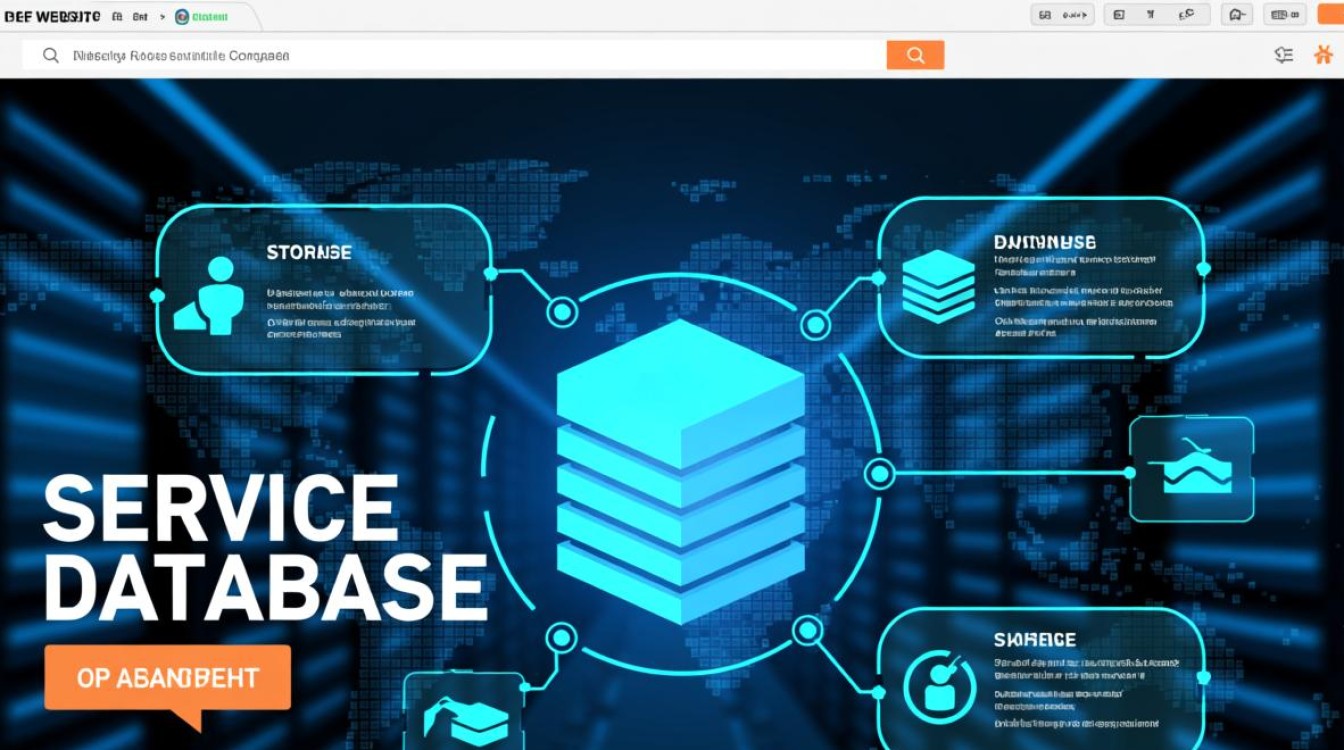The image size is (1344, 750).
Task: Click the circular user icon in bottom-right card
Action: point(938,685)
